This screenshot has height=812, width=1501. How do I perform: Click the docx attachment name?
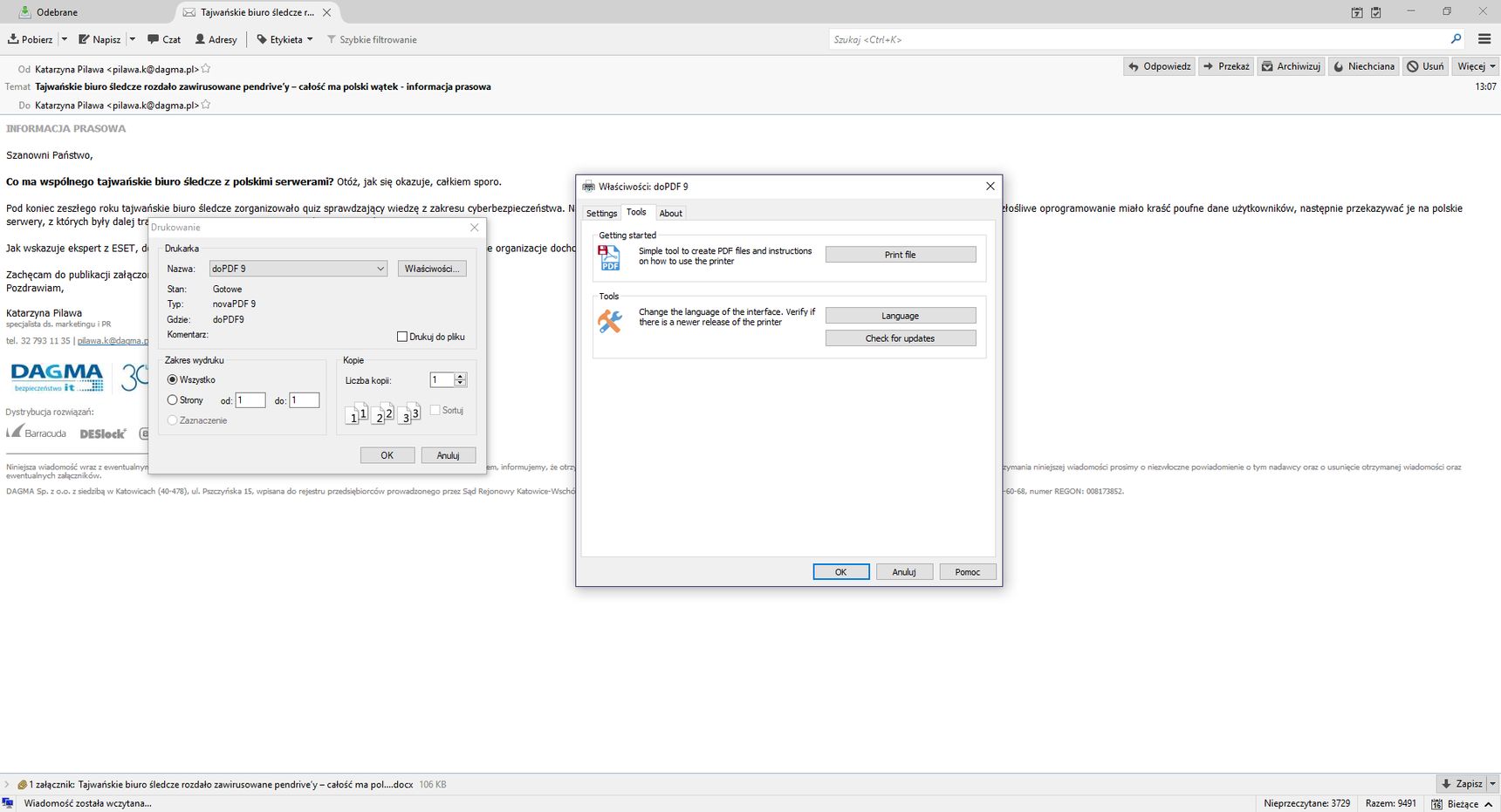(x=245, y=784)
